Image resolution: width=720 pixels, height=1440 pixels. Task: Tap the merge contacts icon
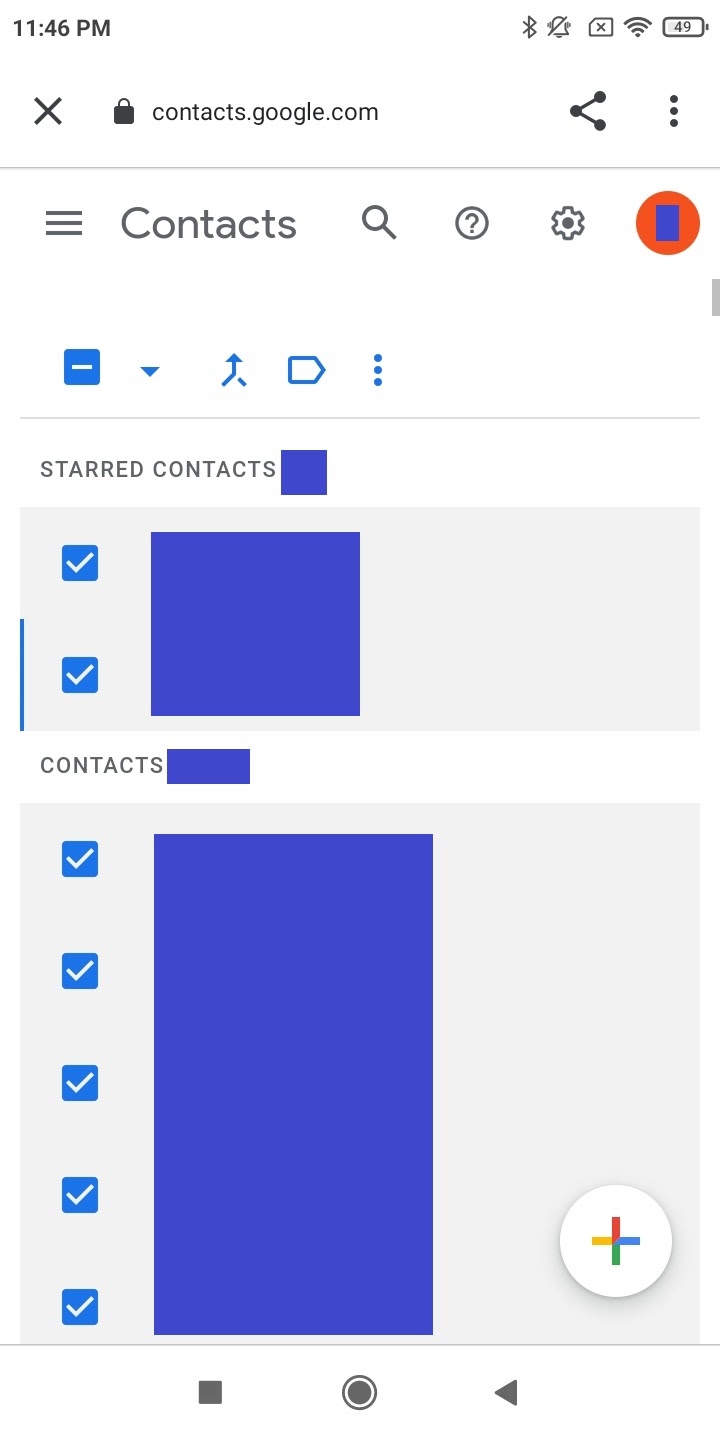[x=234, y=370]
